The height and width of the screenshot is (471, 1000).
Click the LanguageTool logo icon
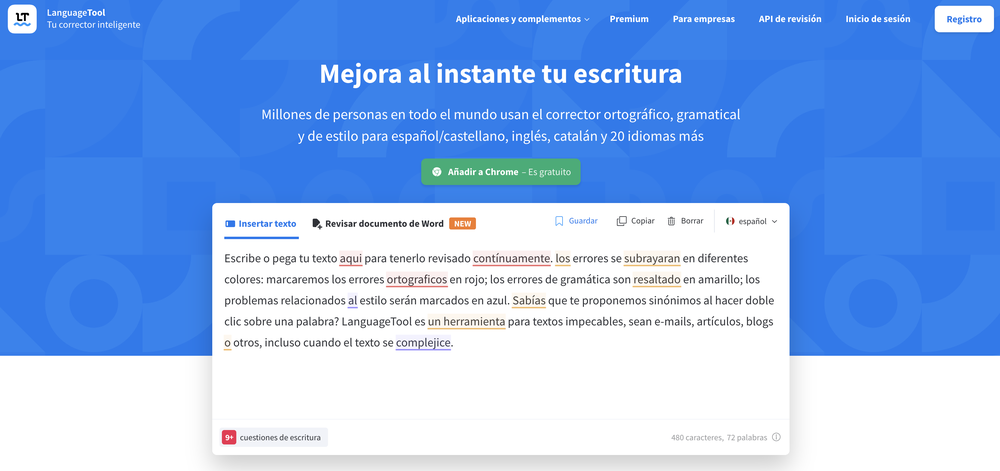(x=22, y=18)
